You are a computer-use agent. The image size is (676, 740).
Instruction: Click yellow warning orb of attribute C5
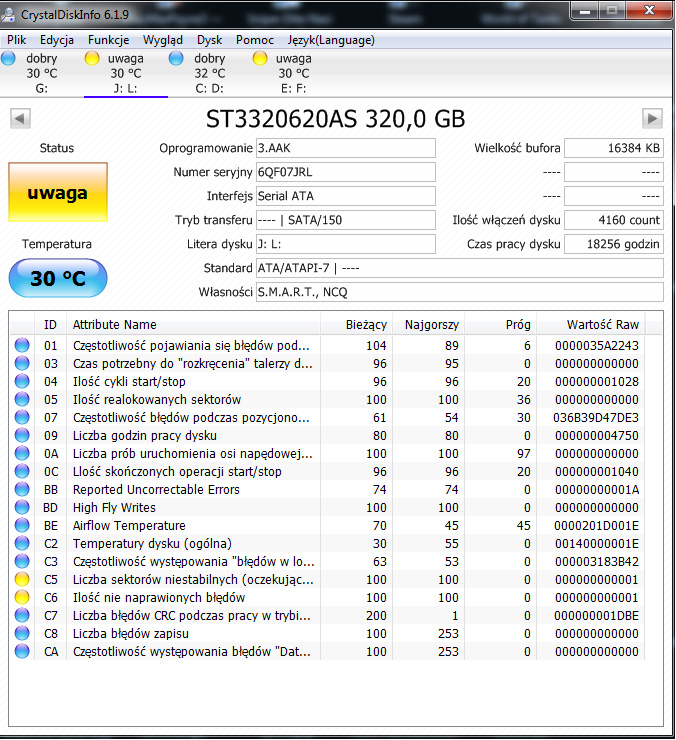22,579
